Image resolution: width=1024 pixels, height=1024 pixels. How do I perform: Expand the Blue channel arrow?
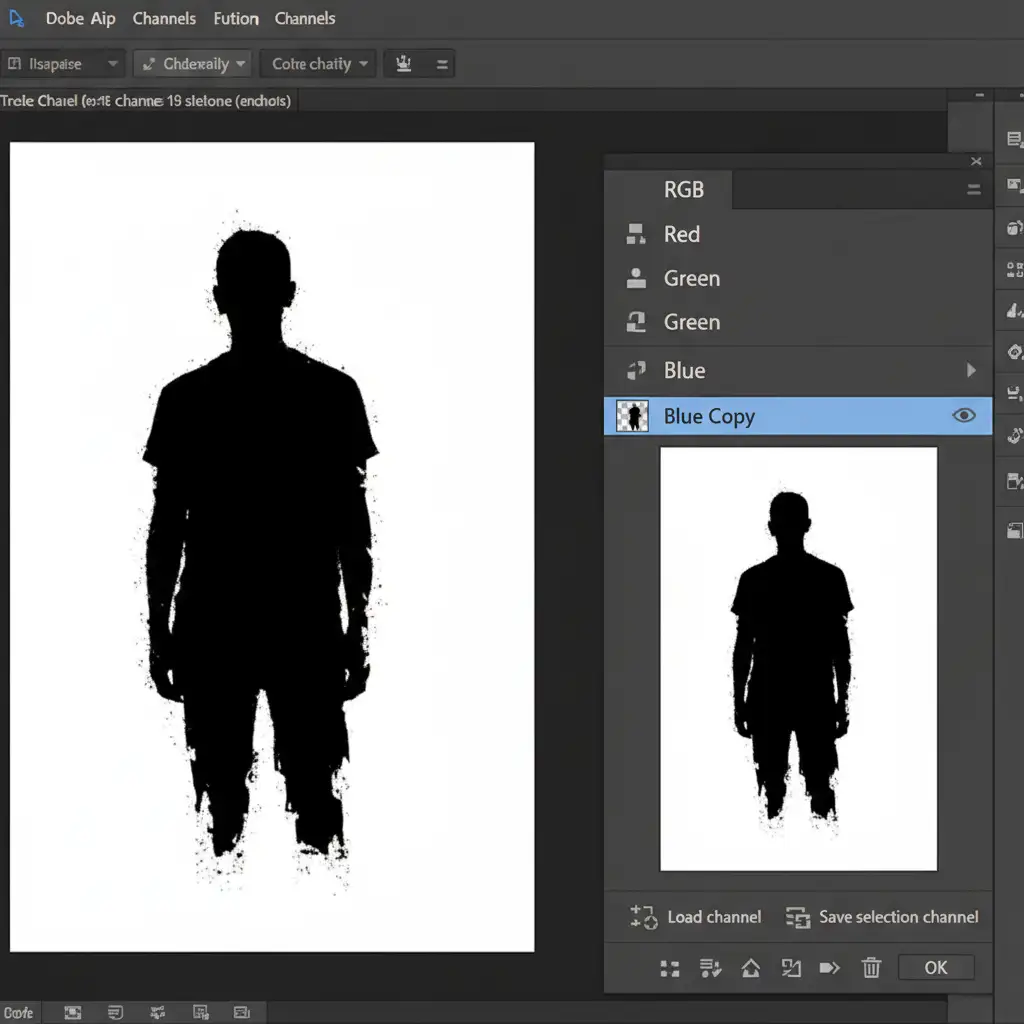point(970,370)
